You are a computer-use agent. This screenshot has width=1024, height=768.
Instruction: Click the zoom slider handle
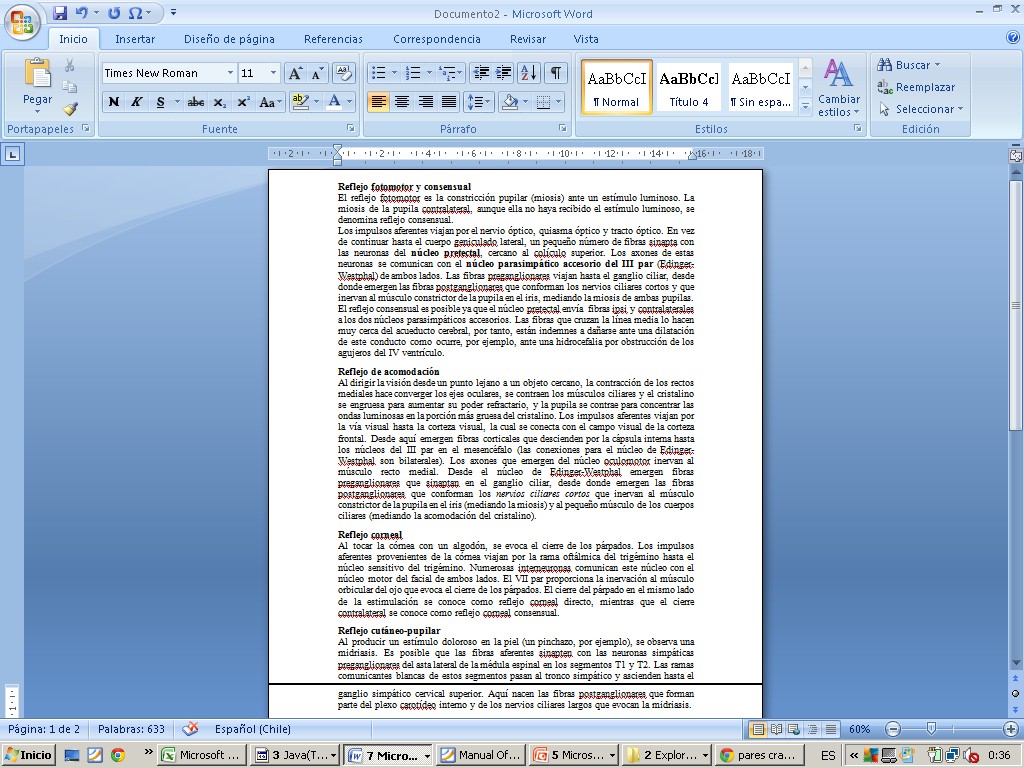(x=931, y=729)
